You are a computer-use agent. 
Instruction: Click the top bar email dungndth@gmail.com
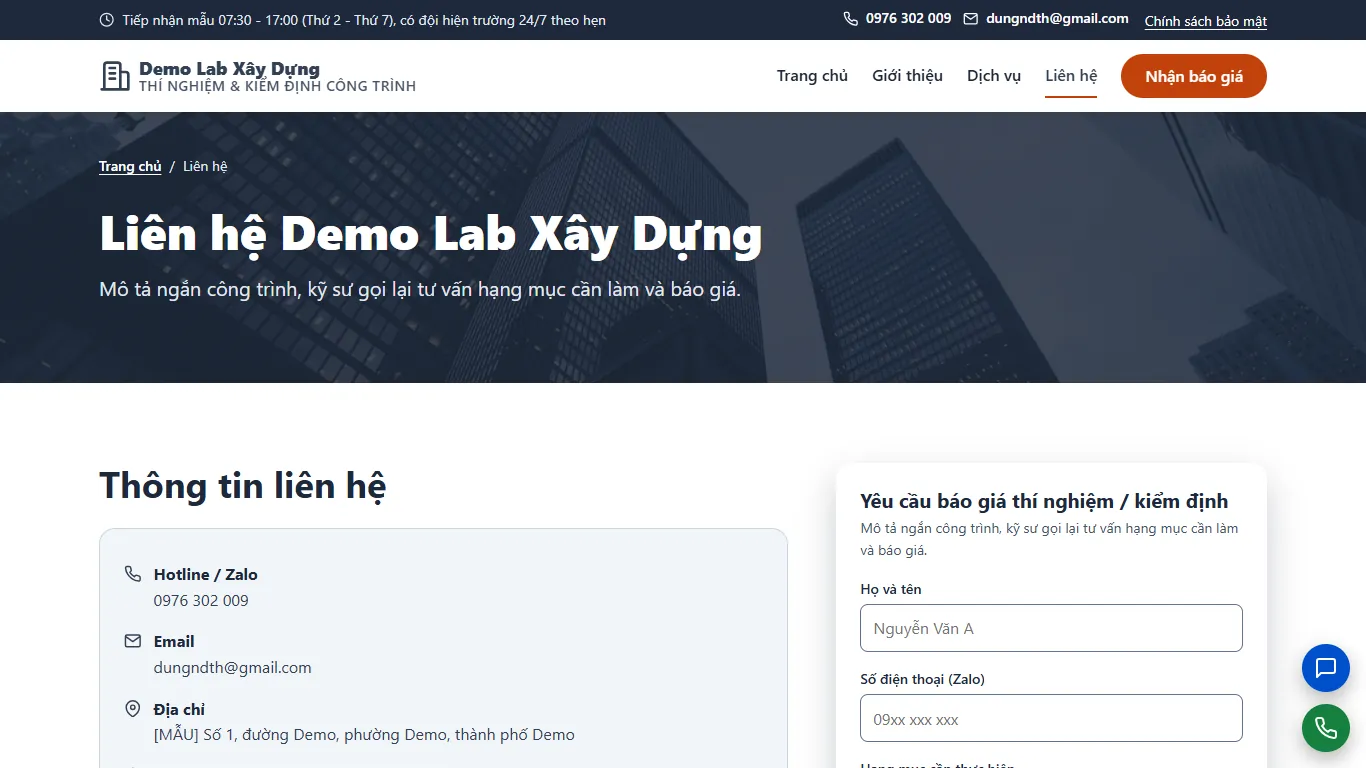[x=1057, y=19]
